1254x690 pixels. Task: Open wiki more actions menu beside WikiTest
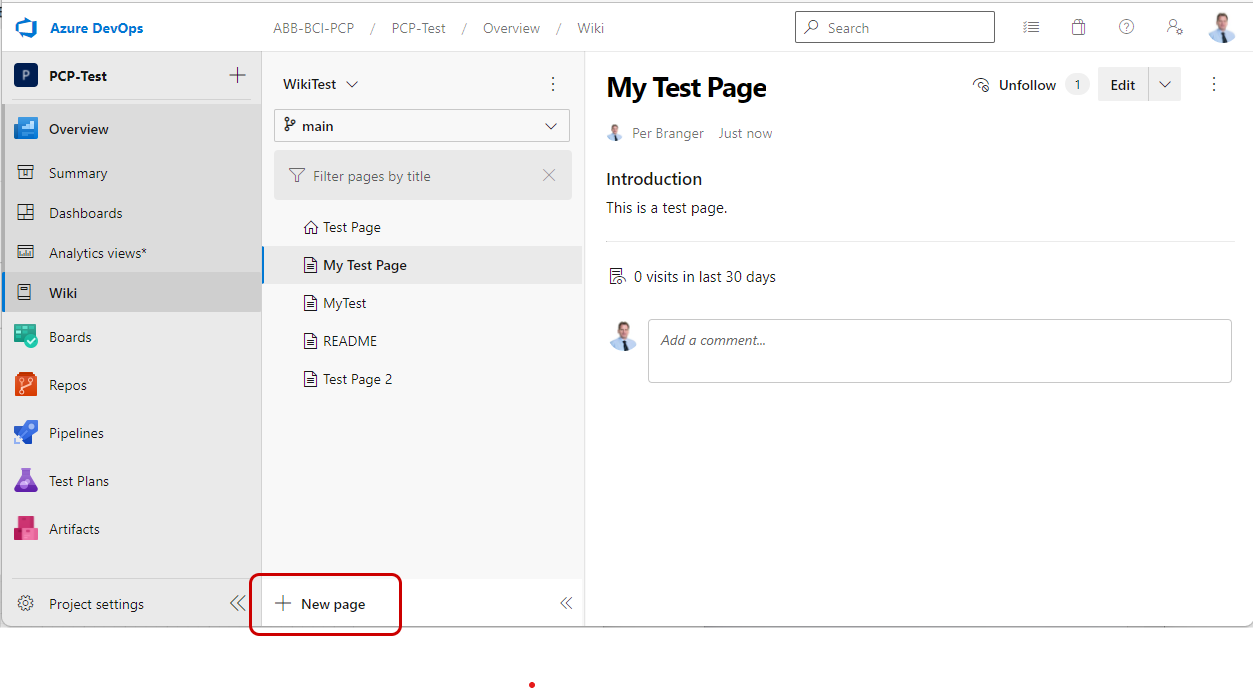[553, 84]
